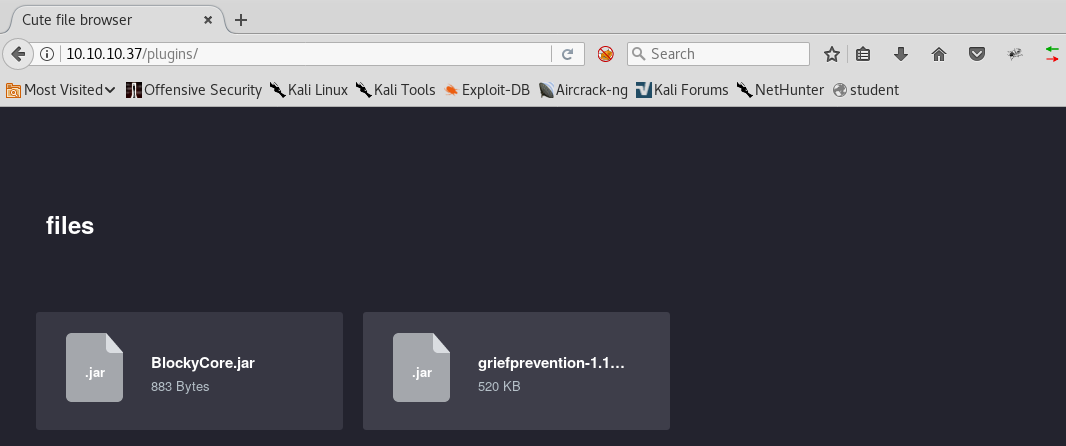Open the downloads arrow icon
1066x446 pixels.
(x=900, y=54)
